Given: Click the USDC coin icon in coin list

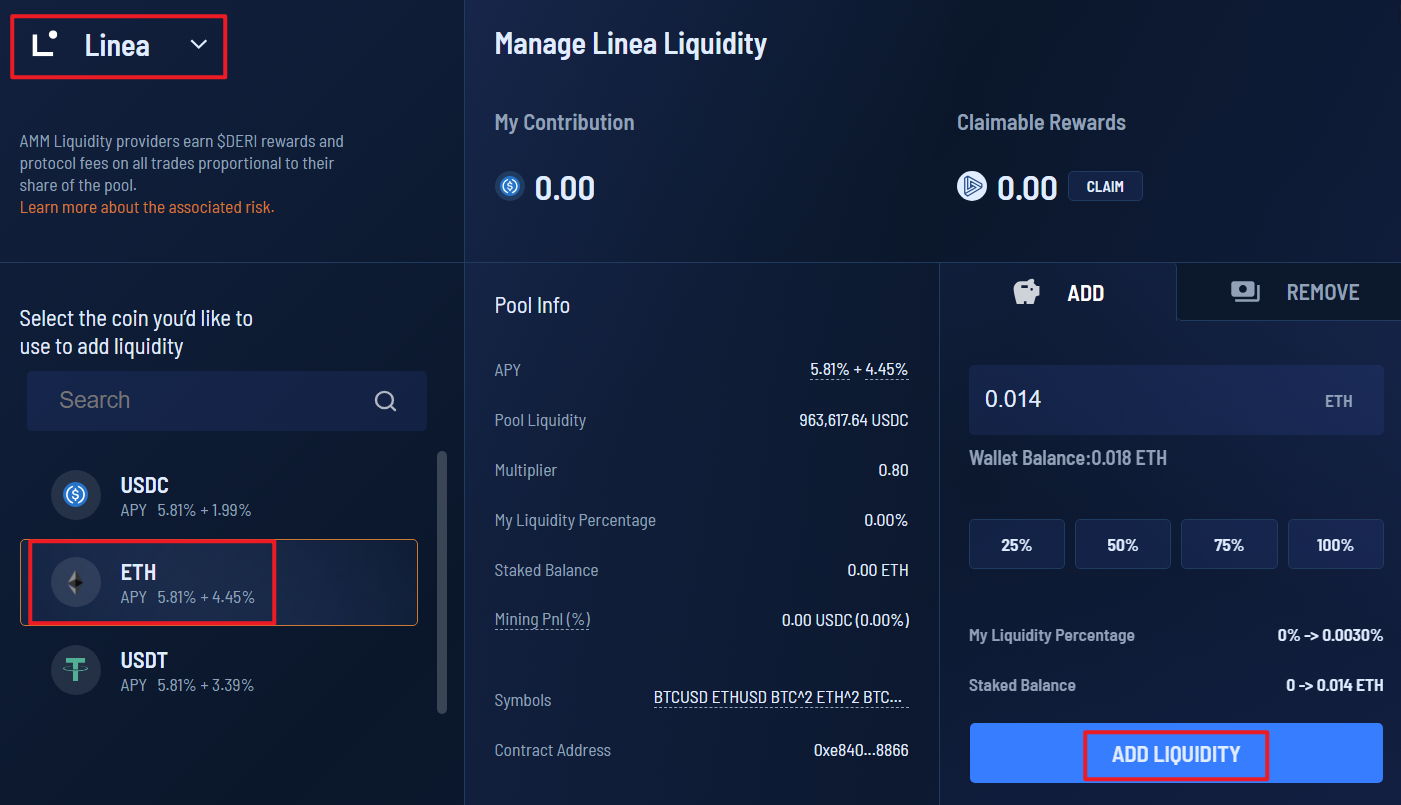Looking at the screenshot, I should point(76,495).
